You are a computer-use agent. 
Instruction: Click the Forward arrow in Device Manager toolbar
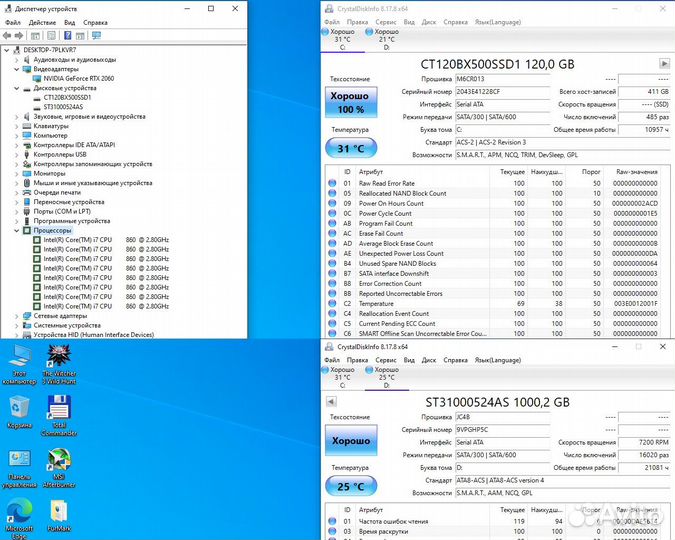point(19,36)
